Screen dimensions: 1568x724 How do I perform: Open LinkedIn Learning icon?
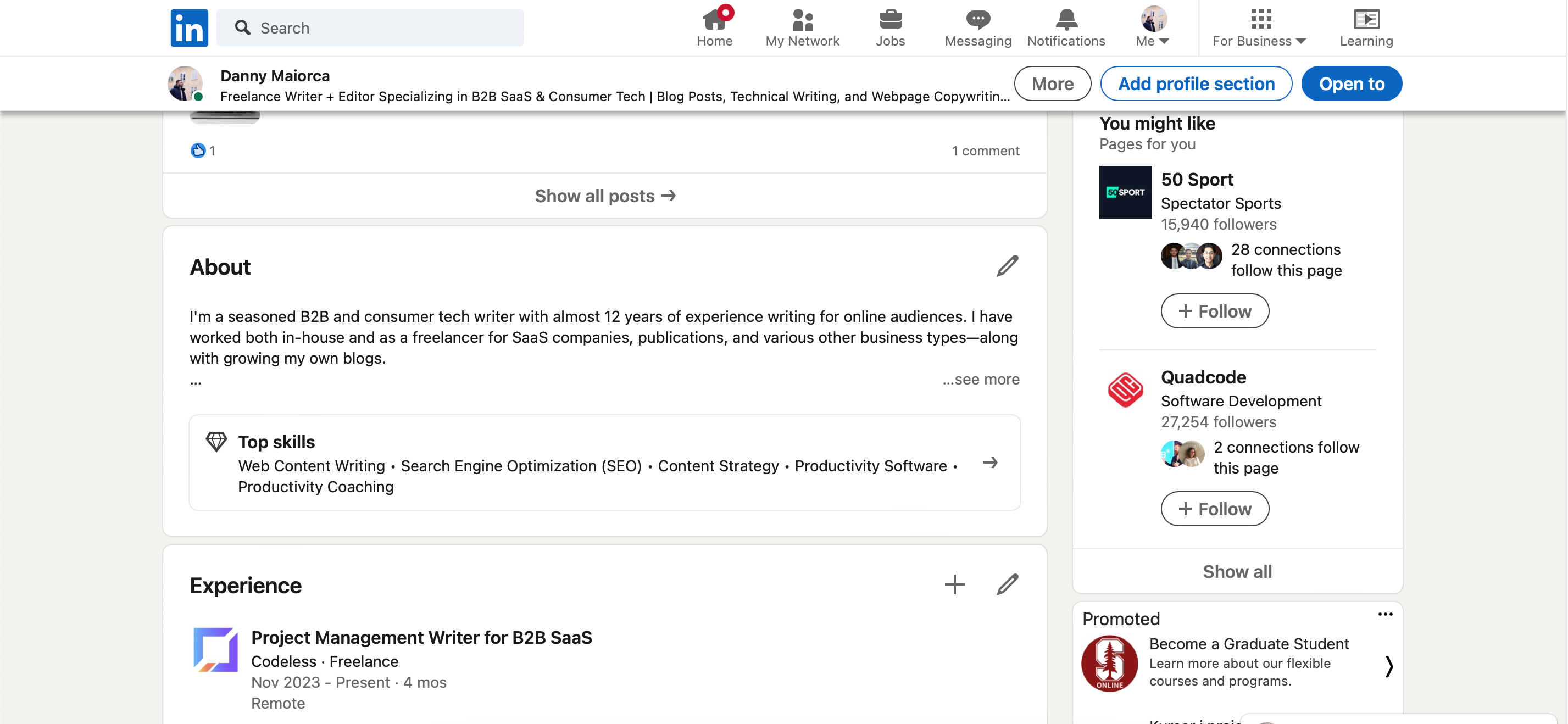pos(1366,20)
